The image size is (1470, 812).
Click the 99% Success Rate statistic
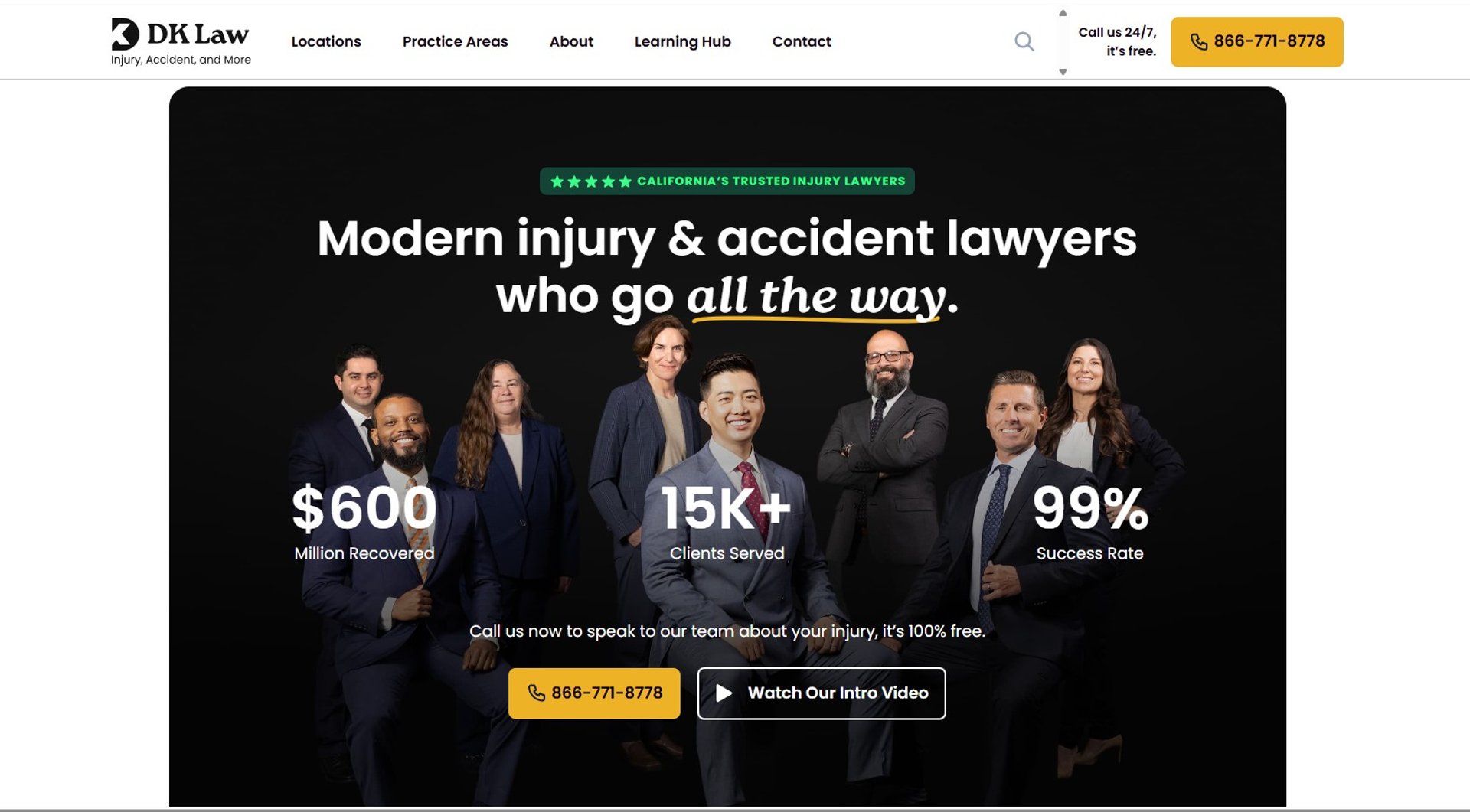(x=1090, y=522)
